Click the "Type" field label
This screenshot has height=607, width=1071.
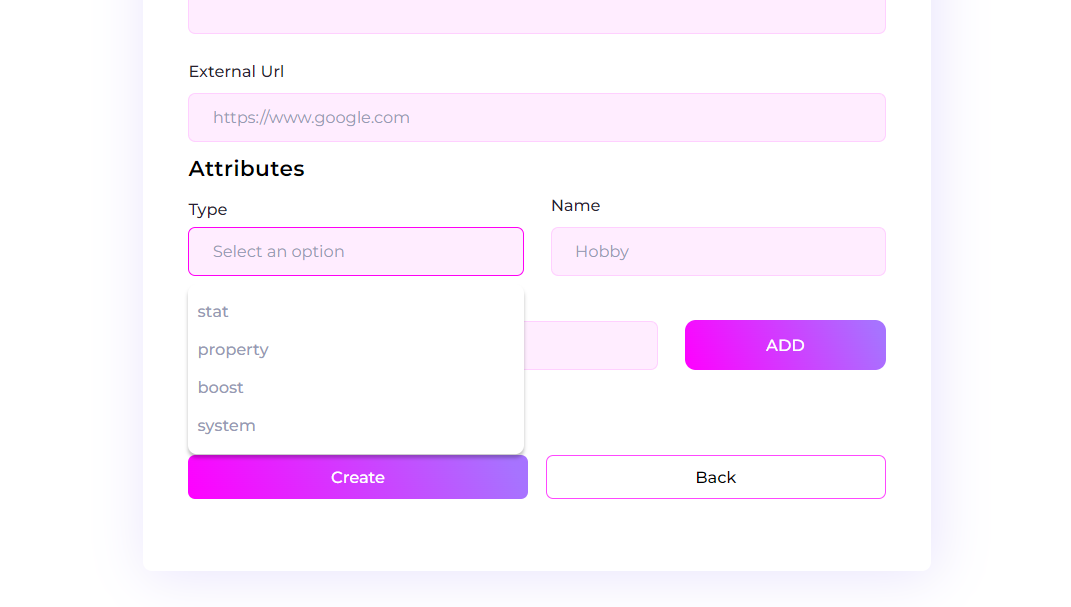point(208,210)
